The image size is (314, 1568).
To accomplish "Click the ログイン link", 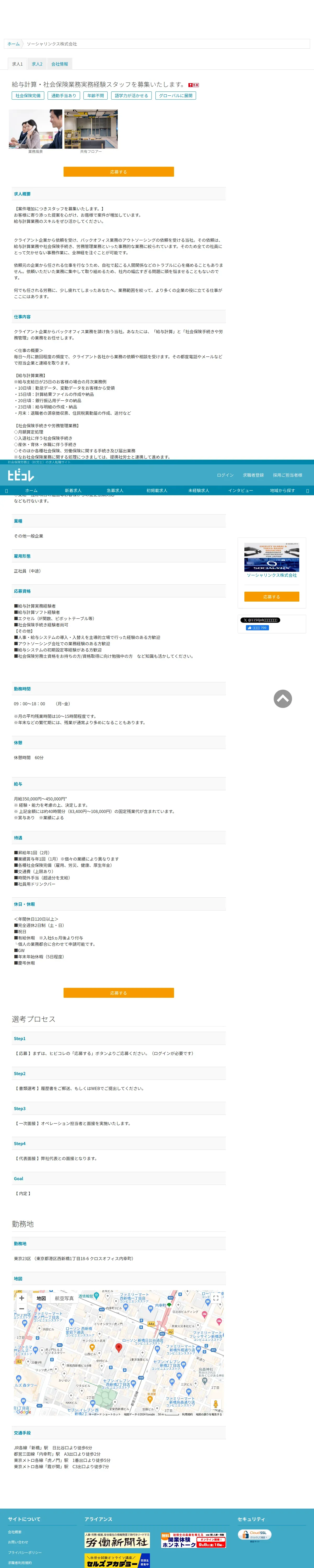I will pos(225,475).
